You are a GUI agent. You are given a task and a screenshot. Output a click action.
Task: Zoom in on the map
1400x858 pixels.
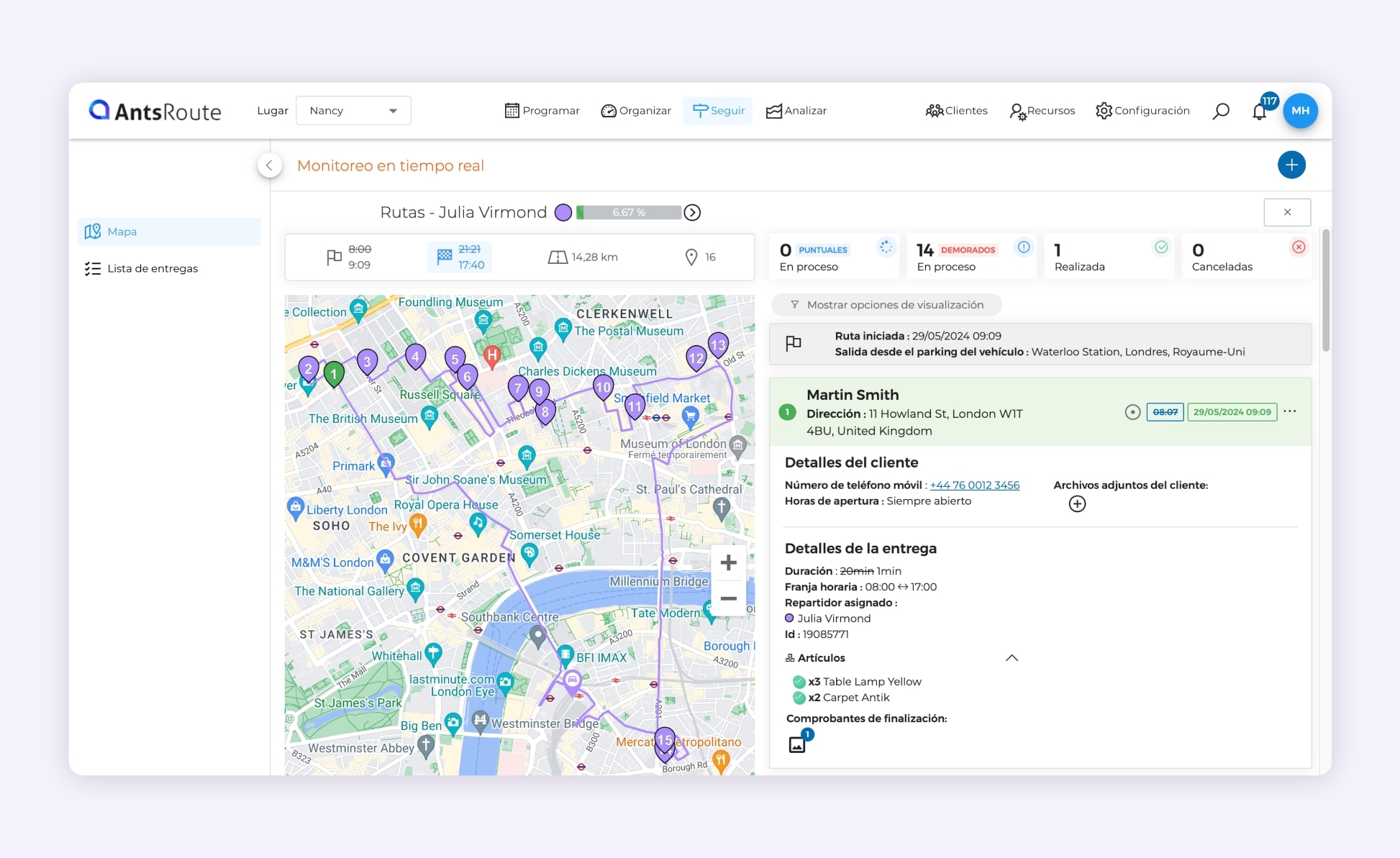728,562
